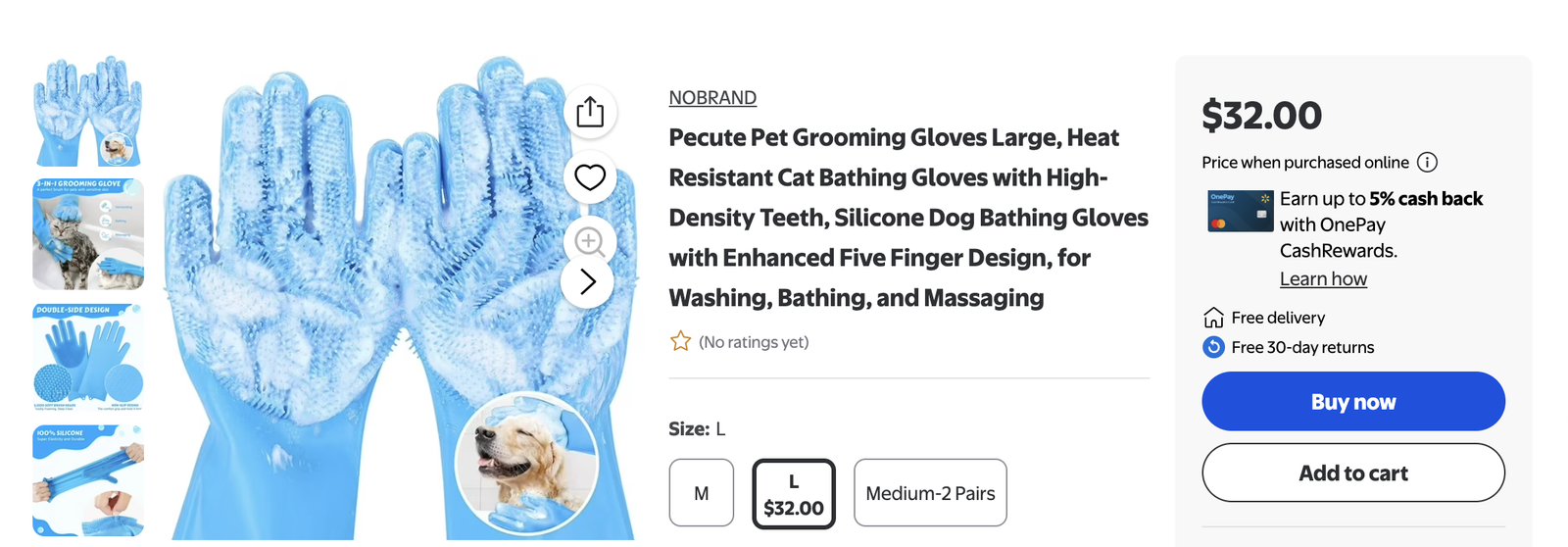Viewport: 1568px width, 547px height.
Task: View the 100% silicone thumbnail
Action: 88,481
